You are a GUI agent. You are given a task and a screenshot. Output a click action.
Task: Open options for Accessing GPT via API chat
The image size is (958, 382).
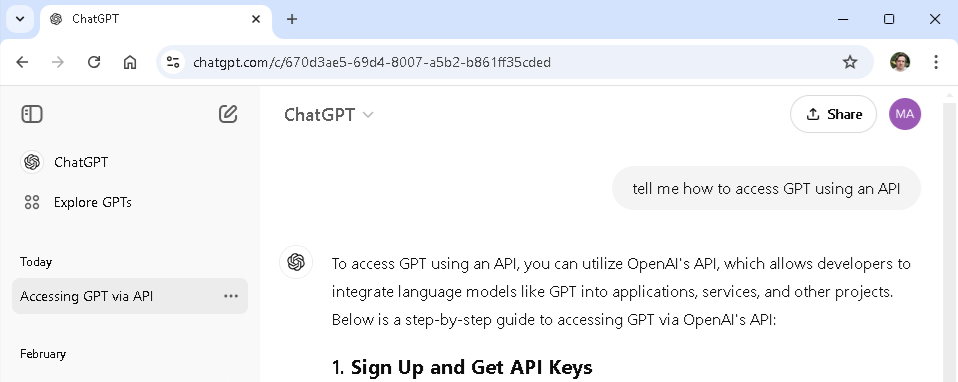[231, 296]
